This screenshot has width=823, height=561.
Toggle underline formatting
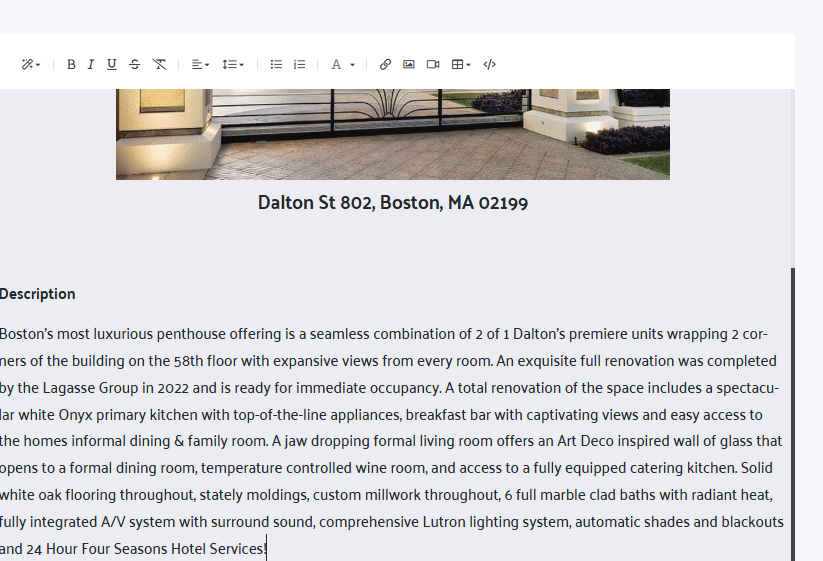click(x=112, y=65)
